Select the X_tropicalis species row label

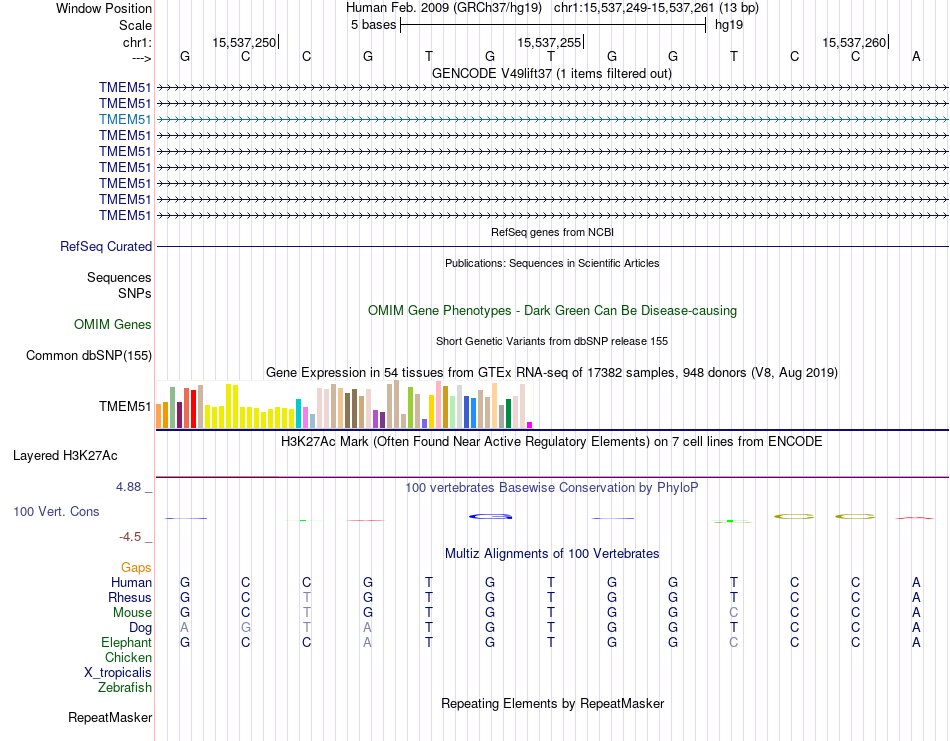118,673
